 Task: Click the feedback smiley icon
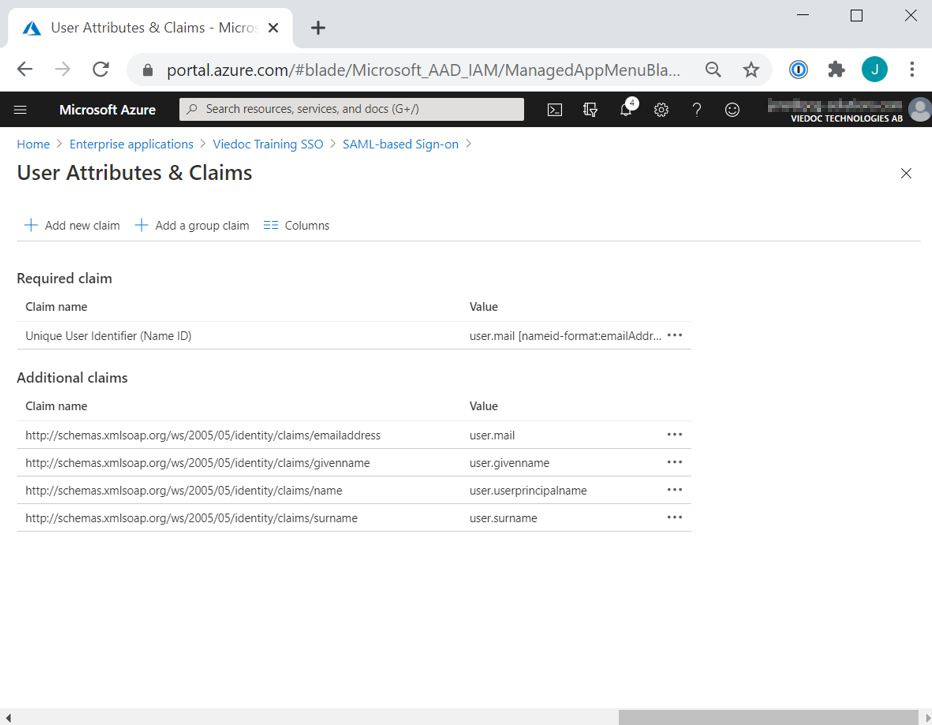click(732, 110)
